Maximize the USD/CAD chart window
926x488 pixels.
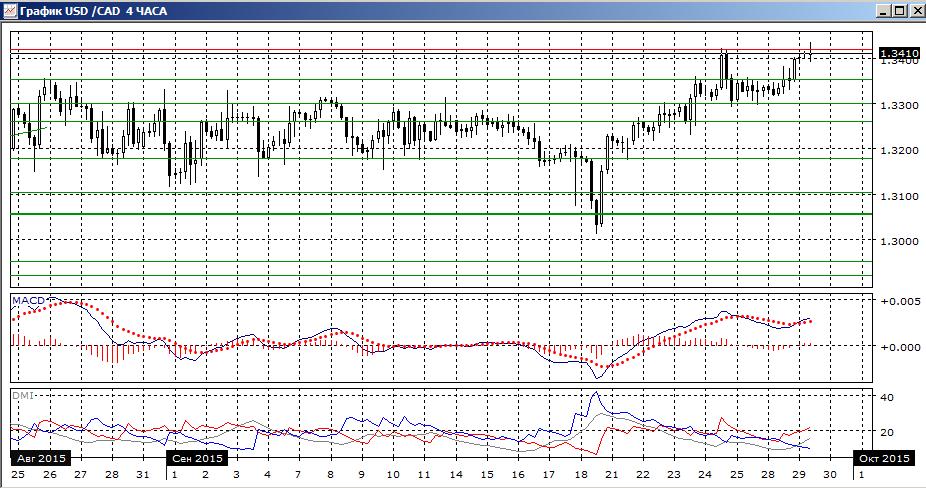click(899, 11)
